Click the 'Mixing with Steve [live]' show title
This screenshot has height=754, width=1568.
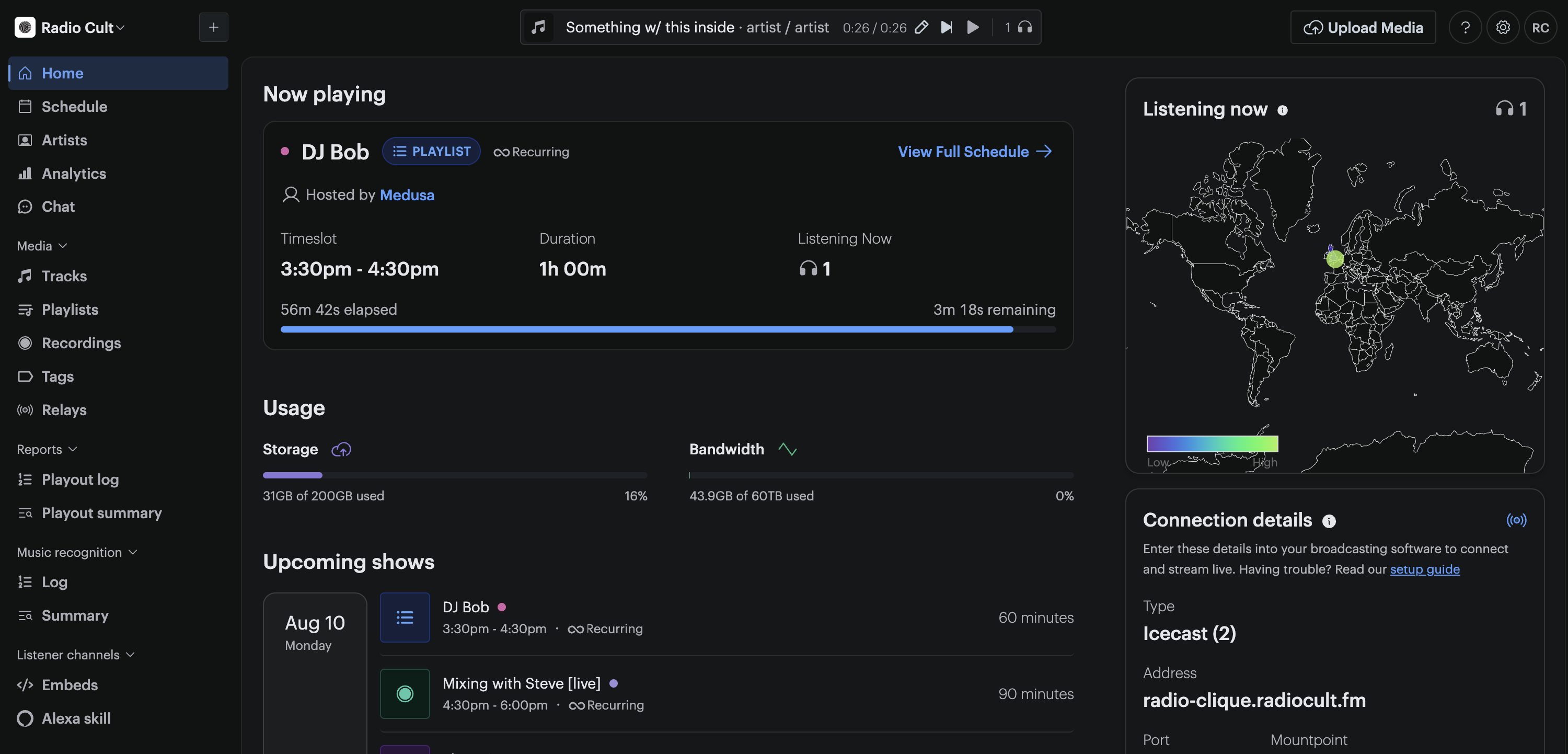(x=521, y=683)
